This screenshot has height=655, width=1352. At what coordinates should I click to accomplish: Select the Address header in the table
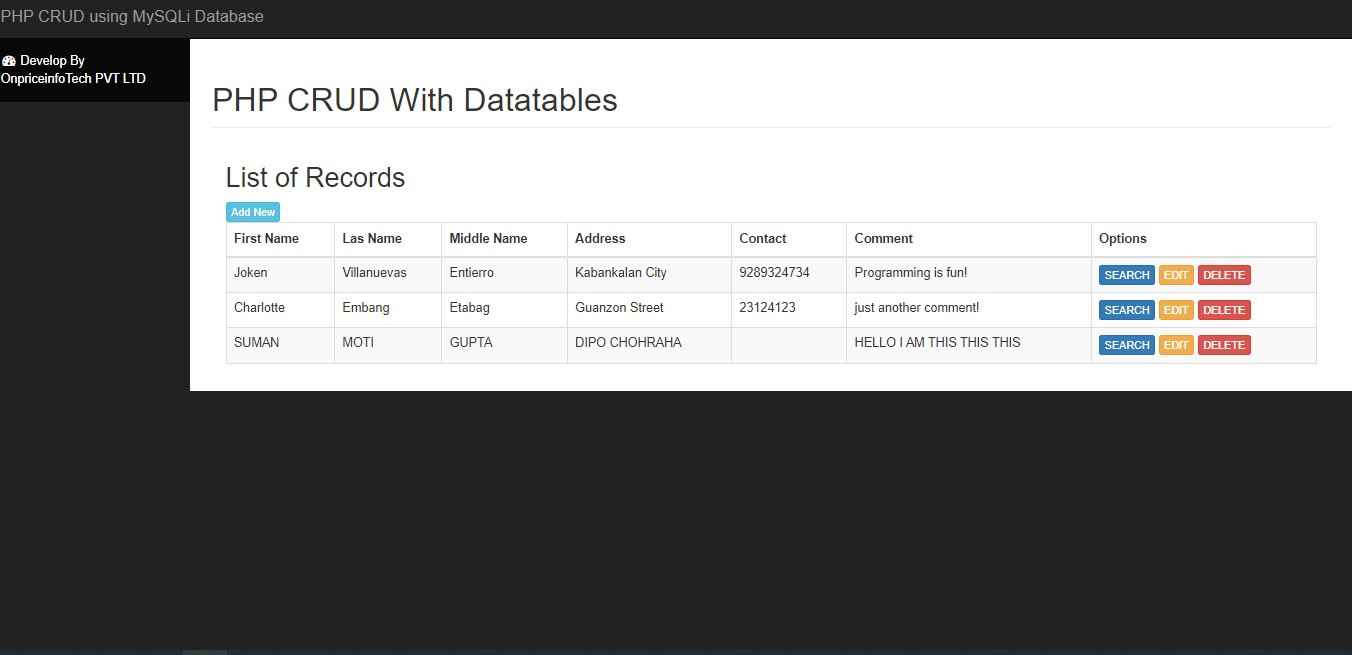(600, 238)
